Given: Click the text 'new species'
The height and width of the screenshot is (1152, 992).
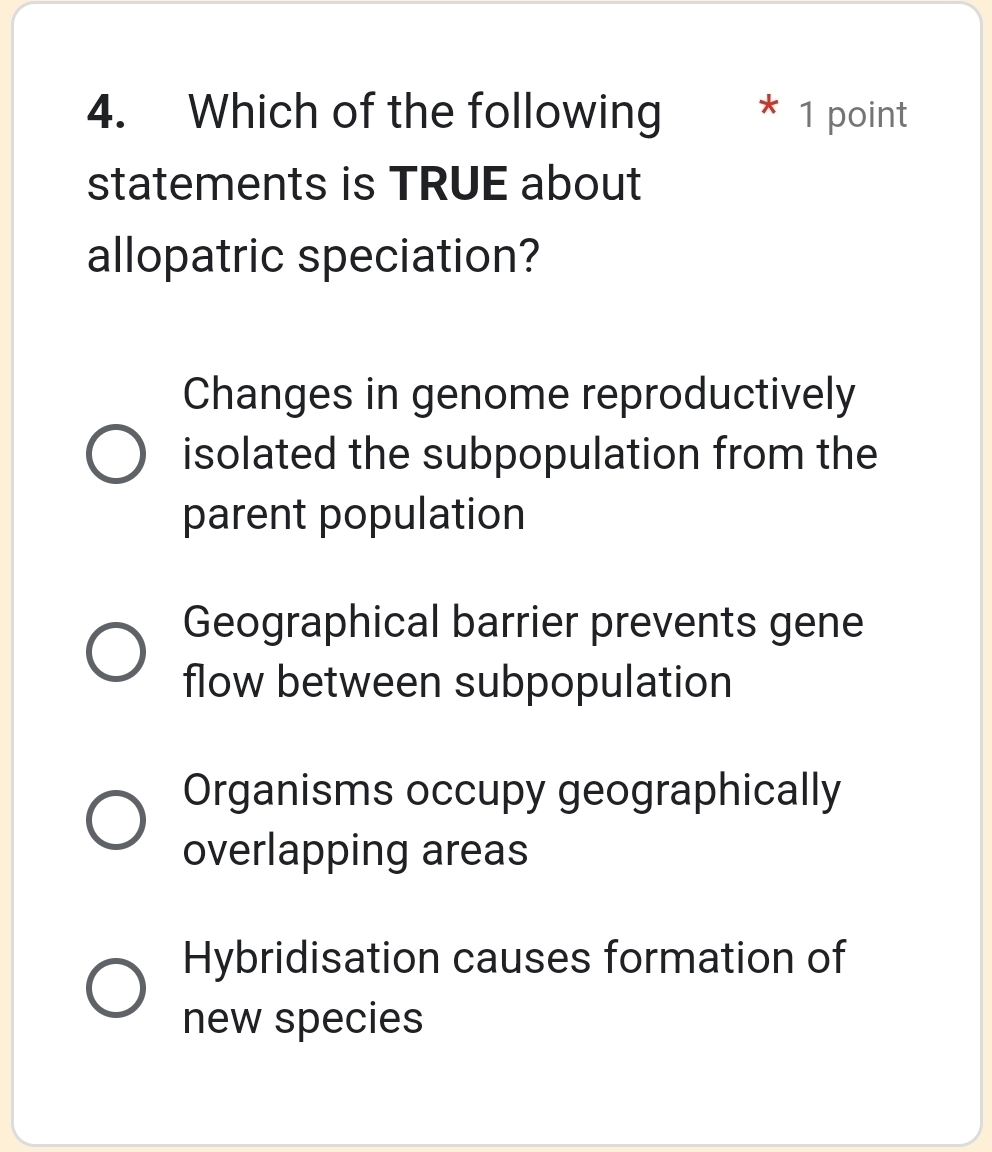Looking at the screenshot, I should [303, 1018].
